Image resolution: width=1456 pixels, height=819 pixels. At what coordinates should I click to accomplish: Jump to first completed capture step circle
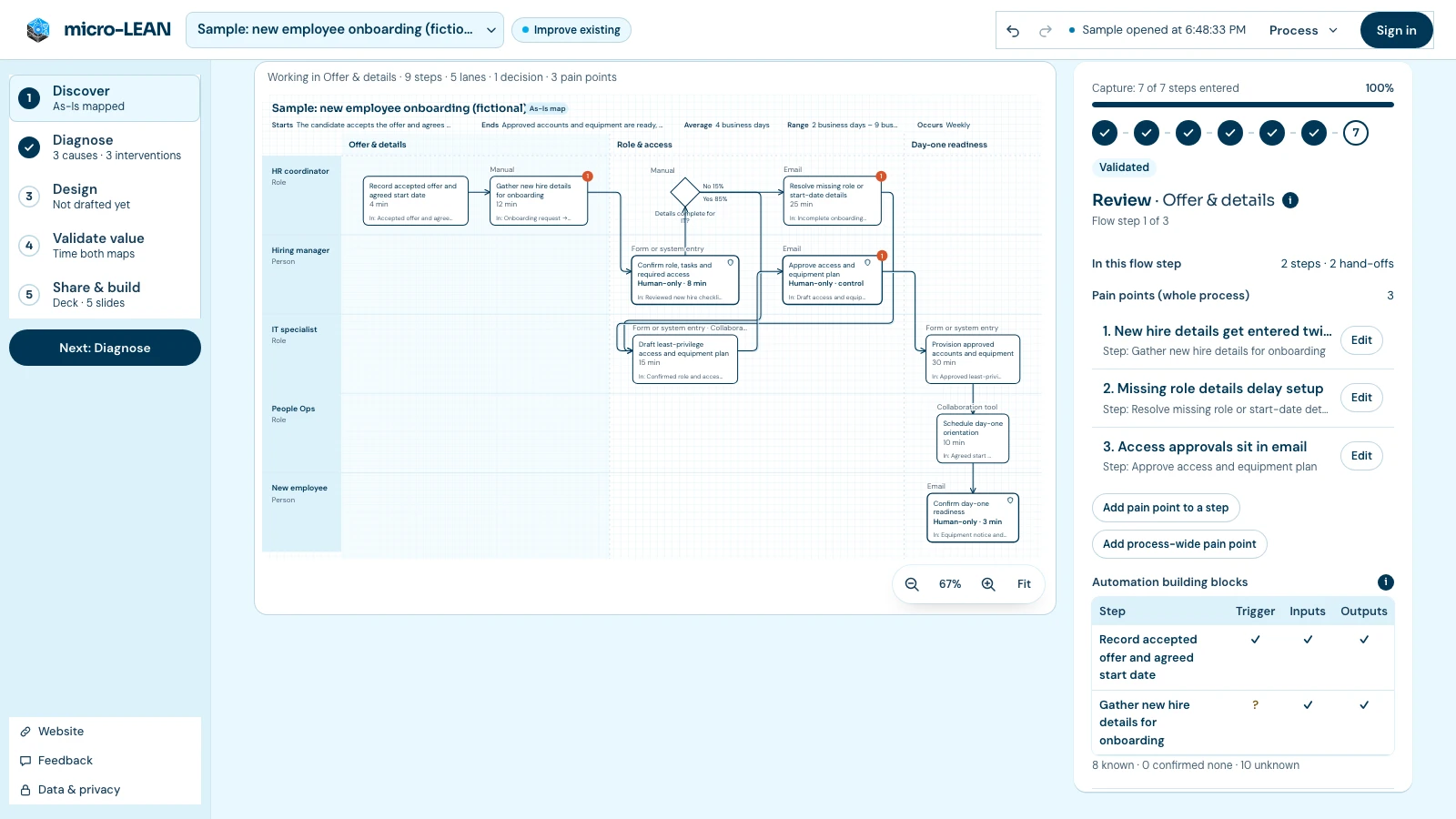pos(1105,133)
